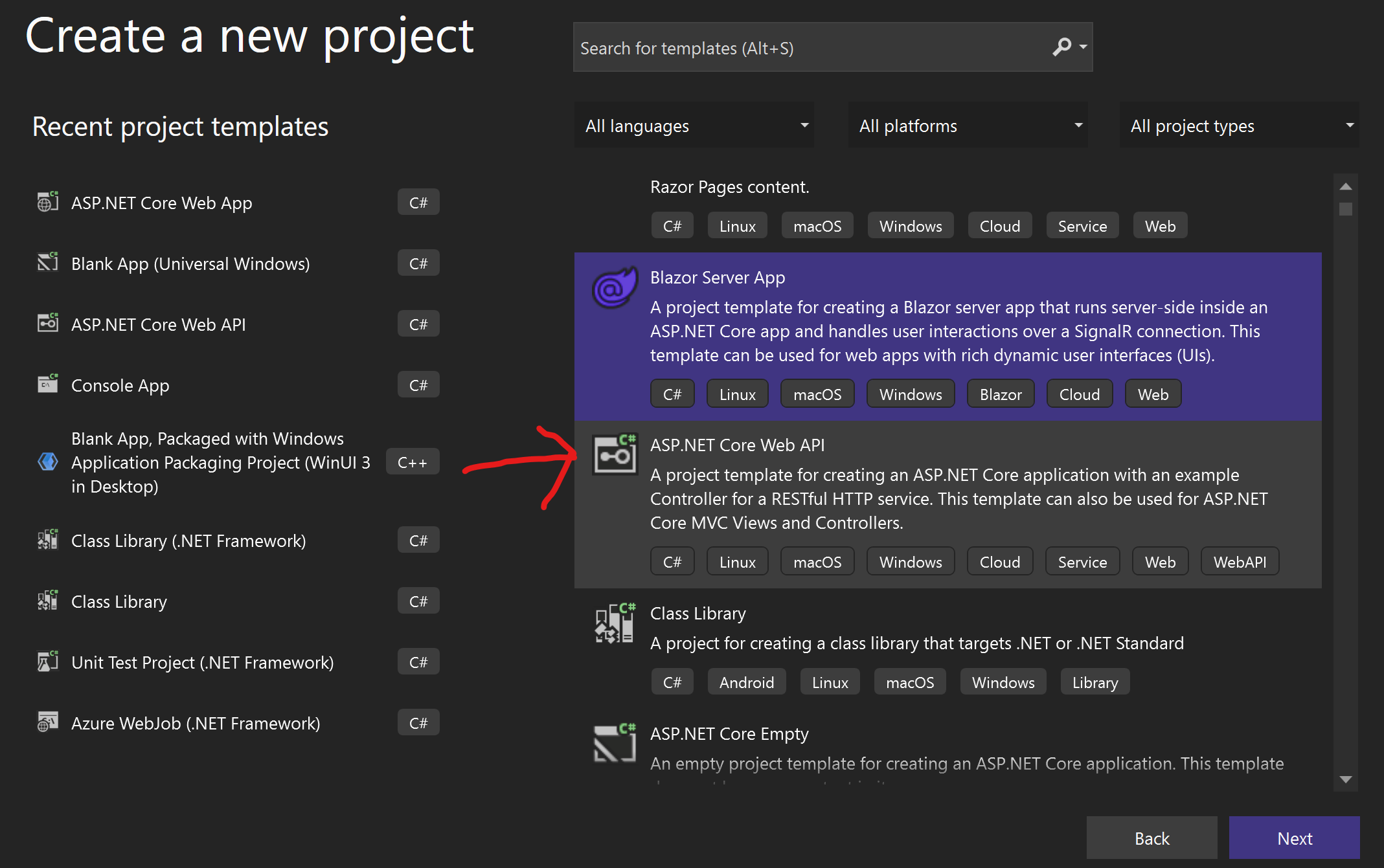Click the Back button
The height and width of the screenshot is (868, 1384).
(x=1151, y=838)
